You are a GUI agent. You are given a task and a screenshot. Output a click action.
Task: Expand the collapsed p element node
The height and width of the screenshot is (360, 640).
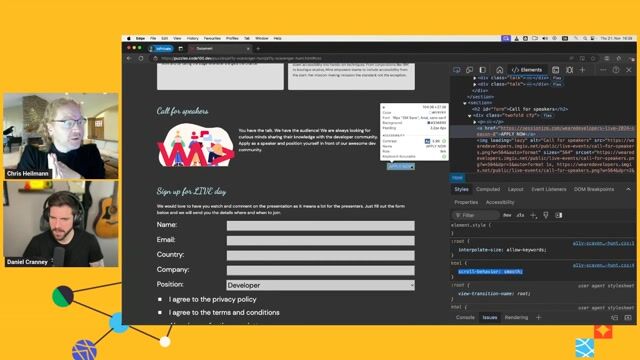click(474, 122)
